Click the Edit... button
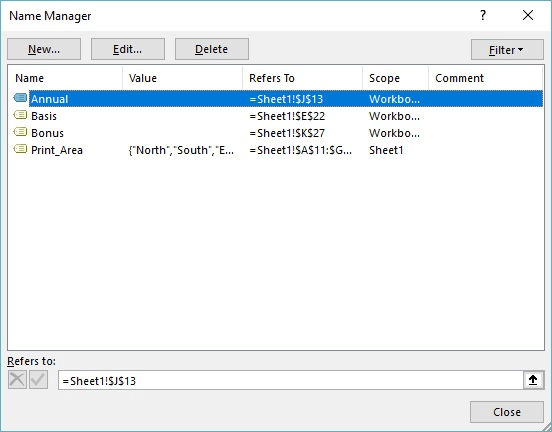552x432 pixels. [x=128, y=49]
